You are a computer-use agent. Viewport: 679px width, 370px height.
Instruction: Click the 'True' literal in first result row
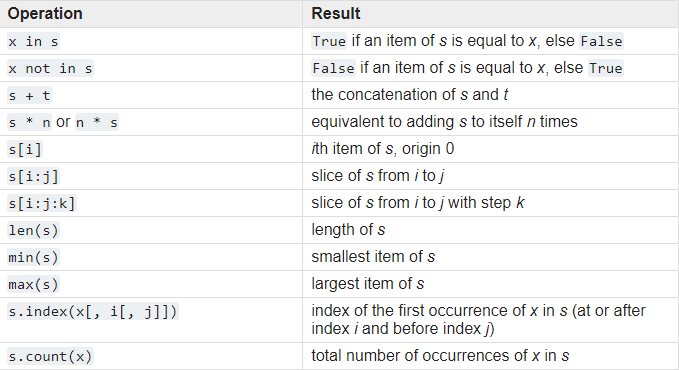(329, 41)
